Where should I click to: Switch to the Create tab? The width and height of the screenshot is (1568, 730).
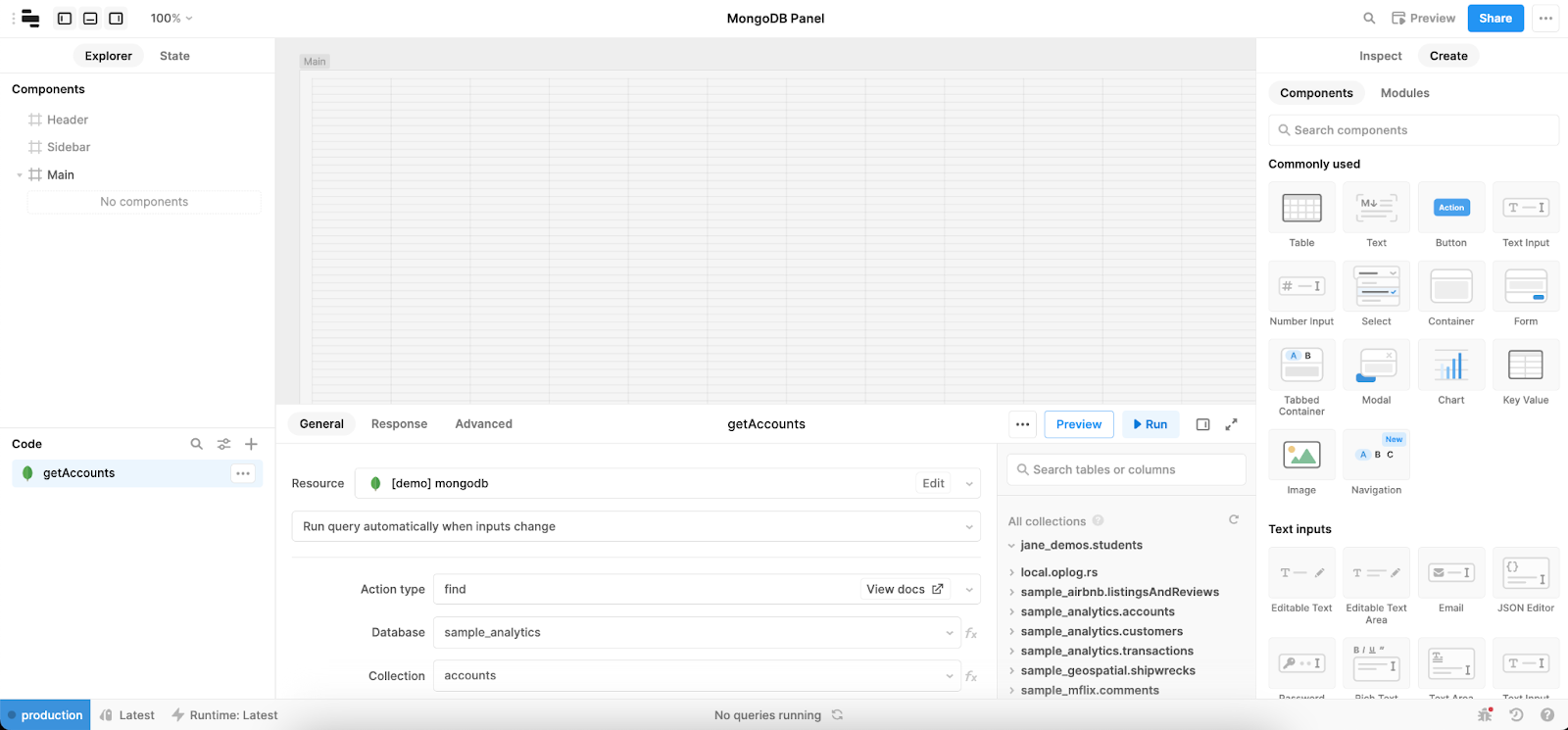click(x=1448, y=56)
